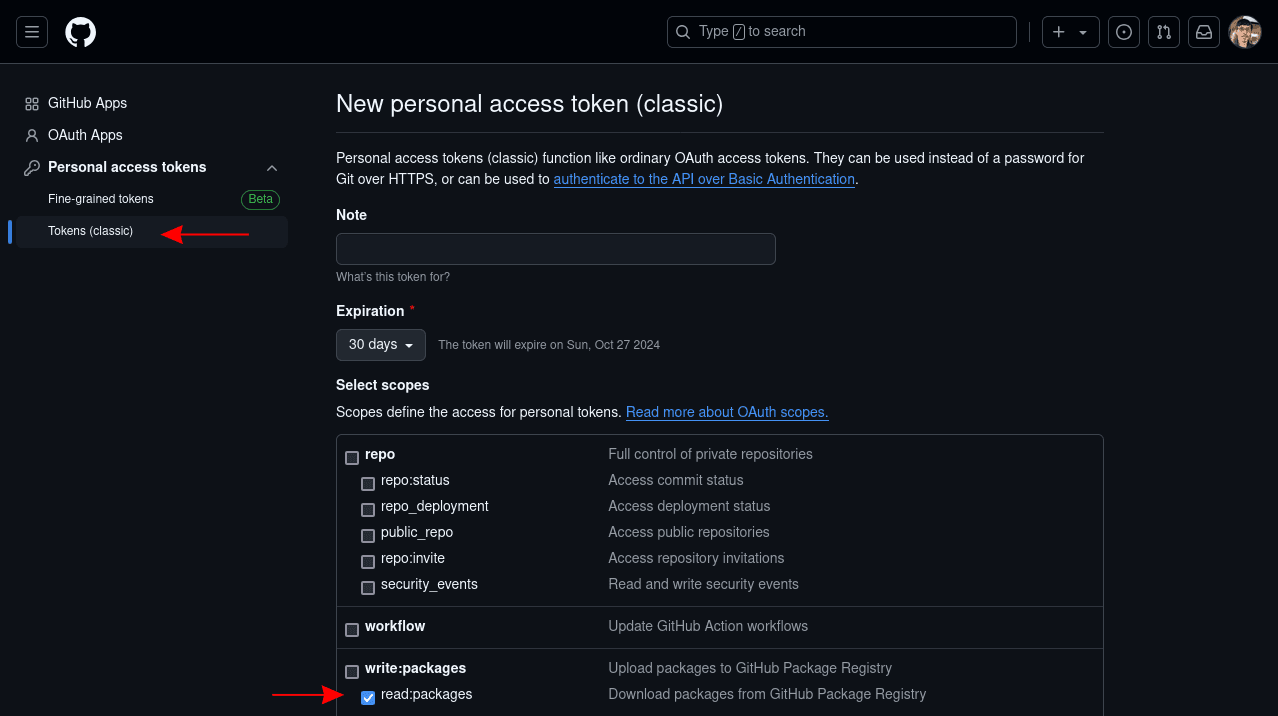Focus the search bar field

(x=842, y=32)
